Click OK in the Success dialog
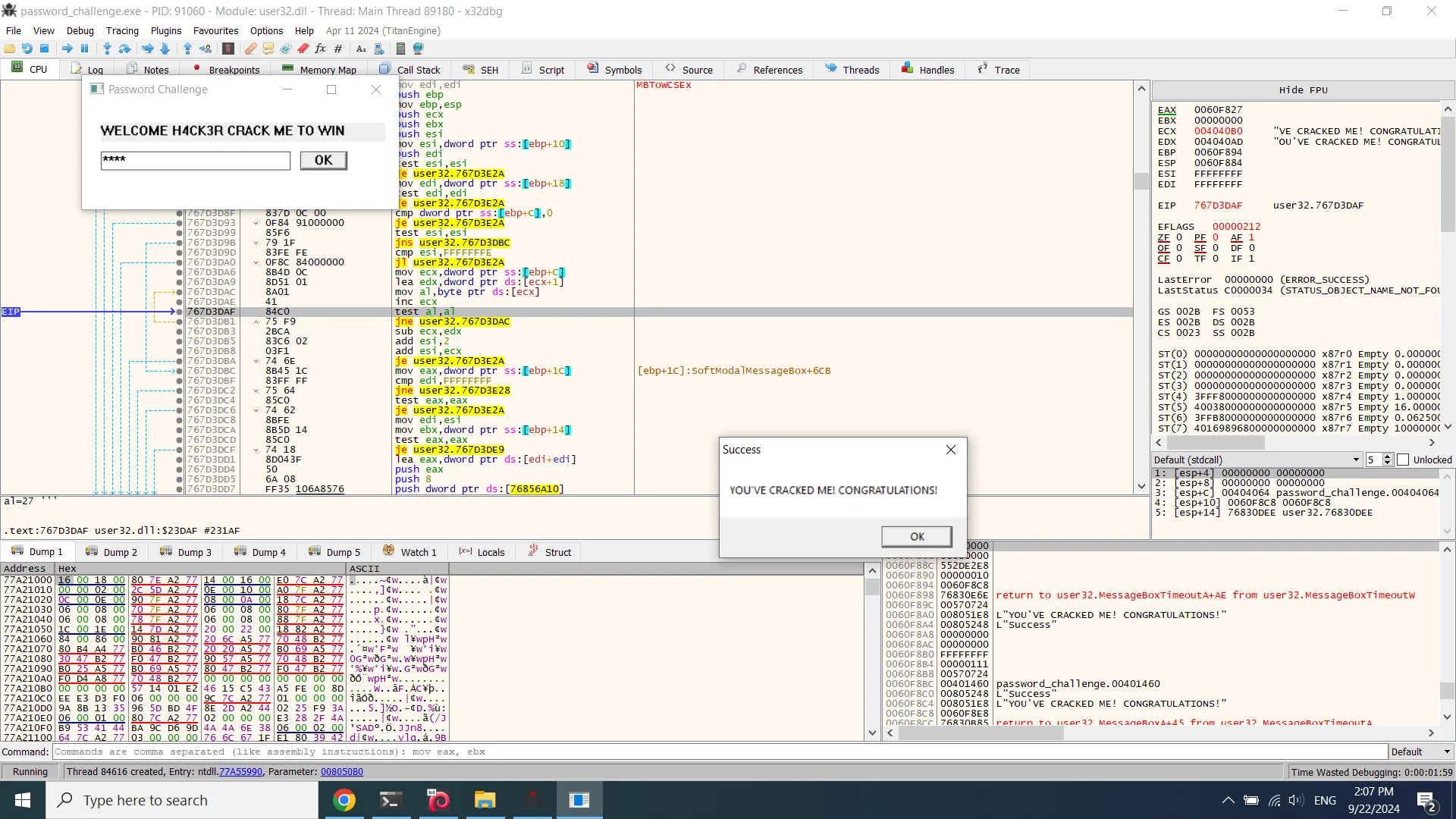1456x819 pixels. point(917,536)
